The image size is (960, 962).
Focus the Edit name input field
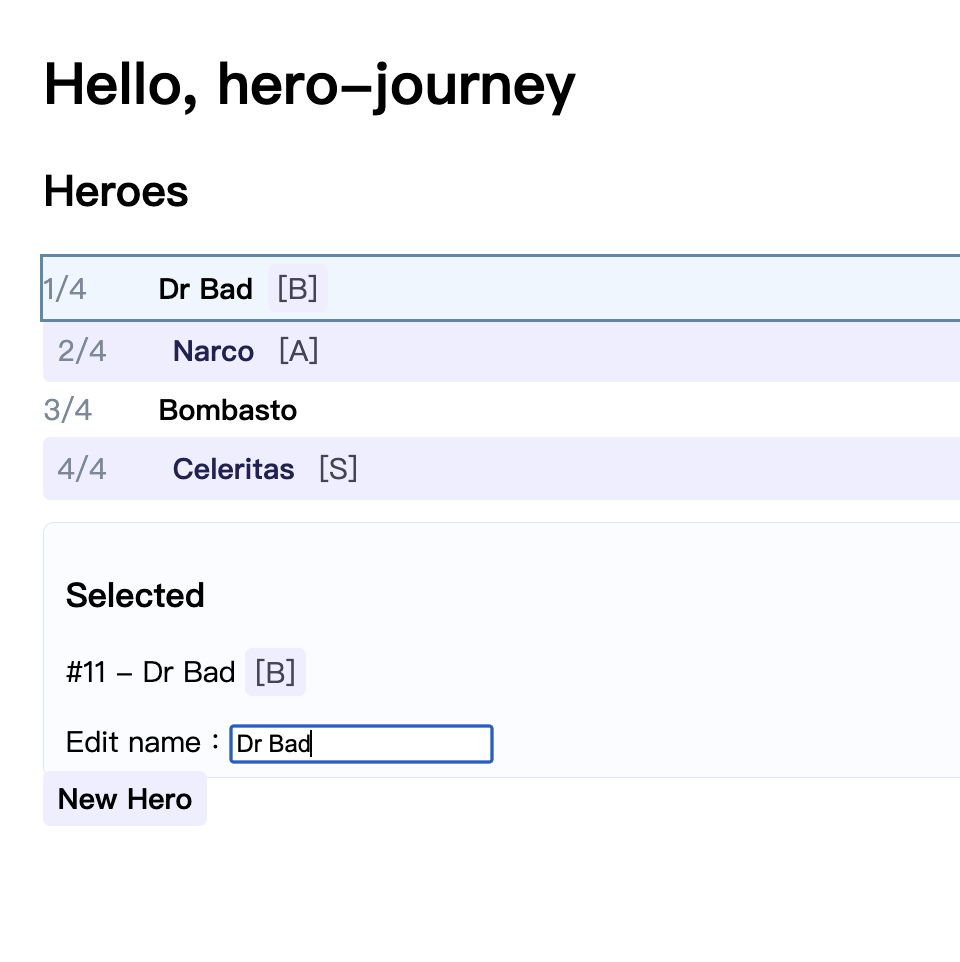(x=361, y=744)
